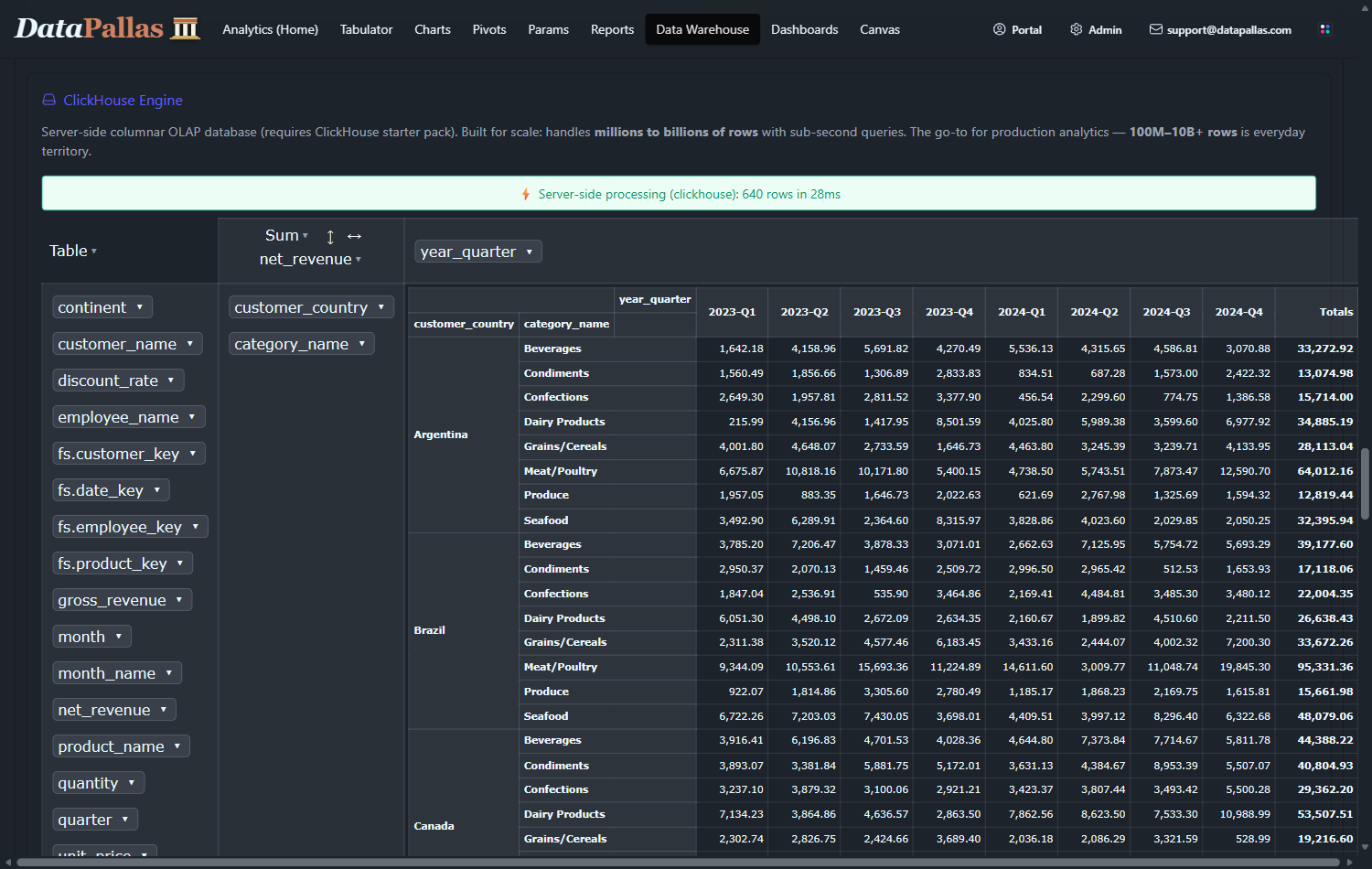Open the Pivots menu item
Image resolution: width=1372 pixels, height=869 pixels.
click(489, 29)
